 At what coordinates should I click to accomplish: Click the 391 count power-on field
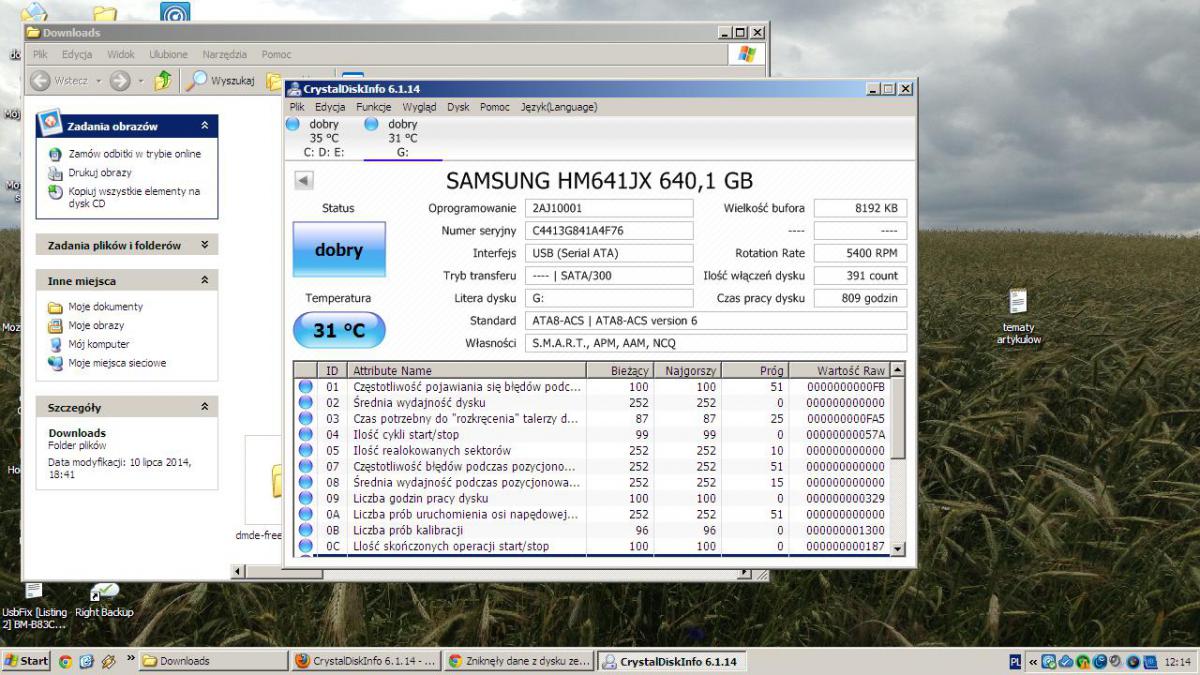[x=860, y=276]
